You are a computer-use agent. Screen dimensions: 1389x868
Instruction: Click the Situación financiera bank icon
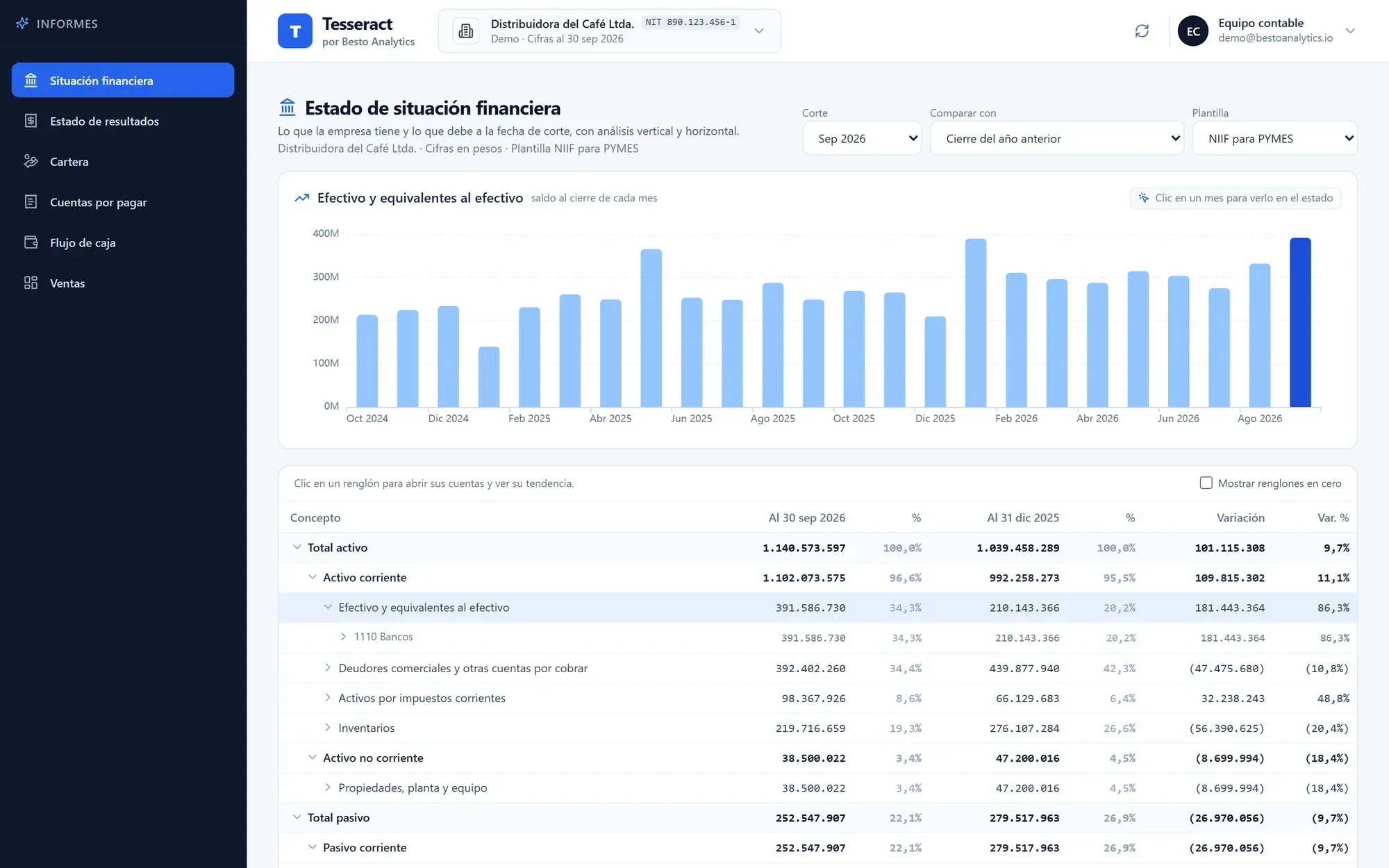(x=31, y=81)
